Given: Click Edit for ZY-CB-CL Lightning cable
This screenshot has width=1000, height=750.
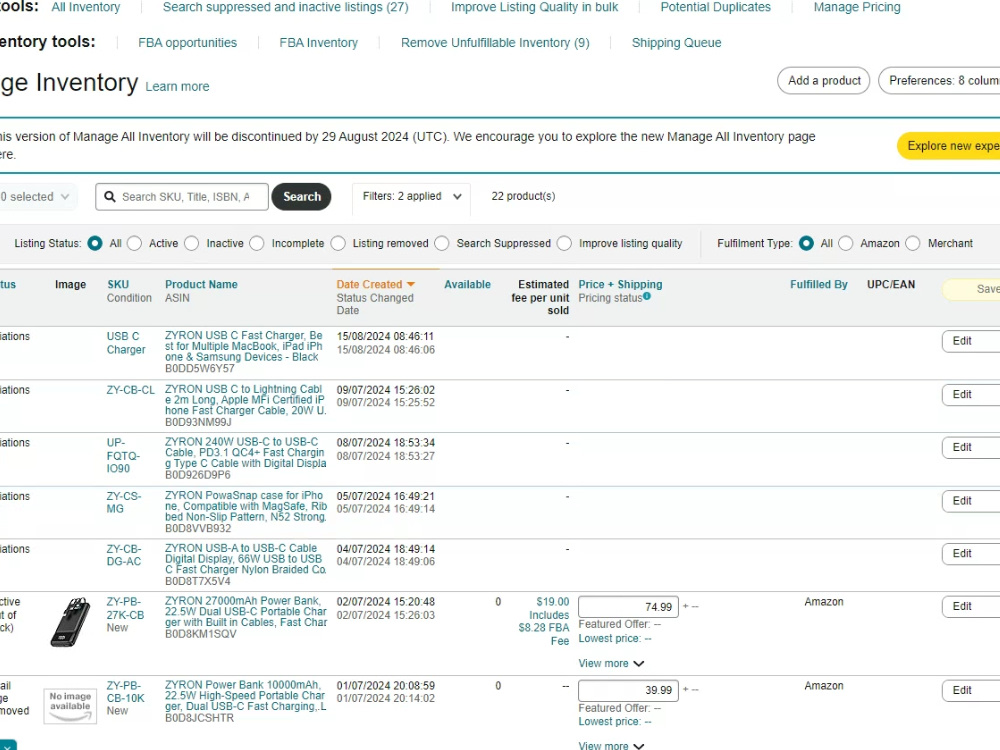Looking at the screenshot, I should coord(971,395).
